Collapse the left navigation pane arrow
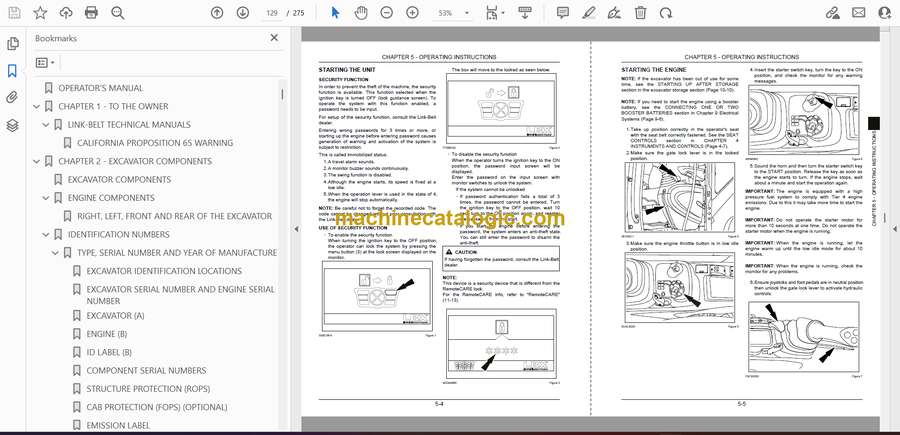 coord(296,229)
